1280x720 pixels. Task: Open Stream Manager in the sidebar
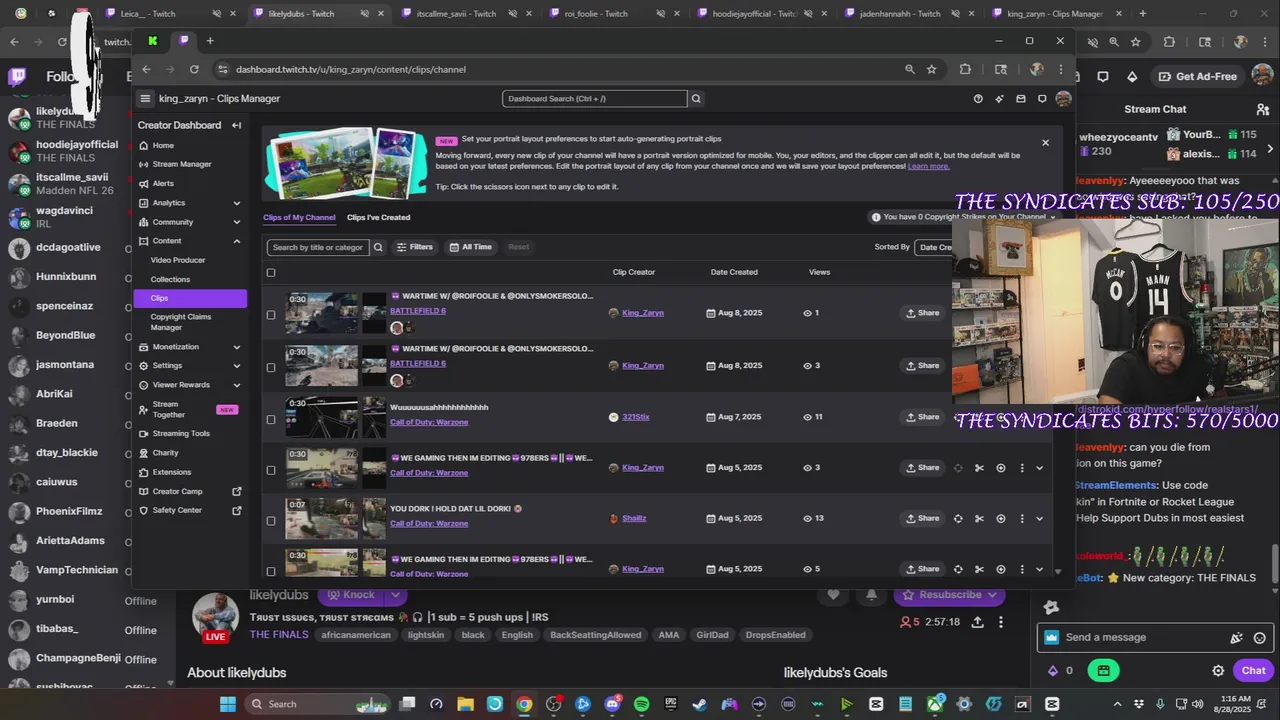[181, 164]
